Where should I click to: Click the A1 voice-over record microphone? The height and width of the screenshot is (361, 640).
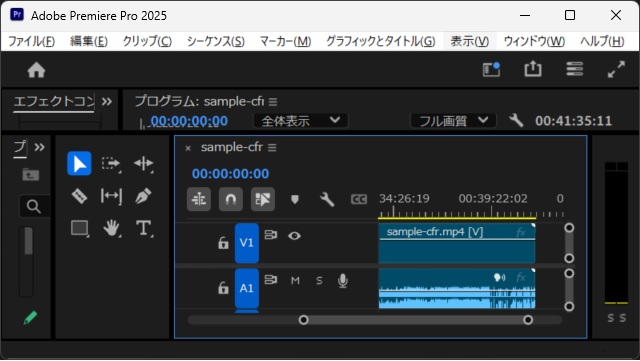pos(343,281)
